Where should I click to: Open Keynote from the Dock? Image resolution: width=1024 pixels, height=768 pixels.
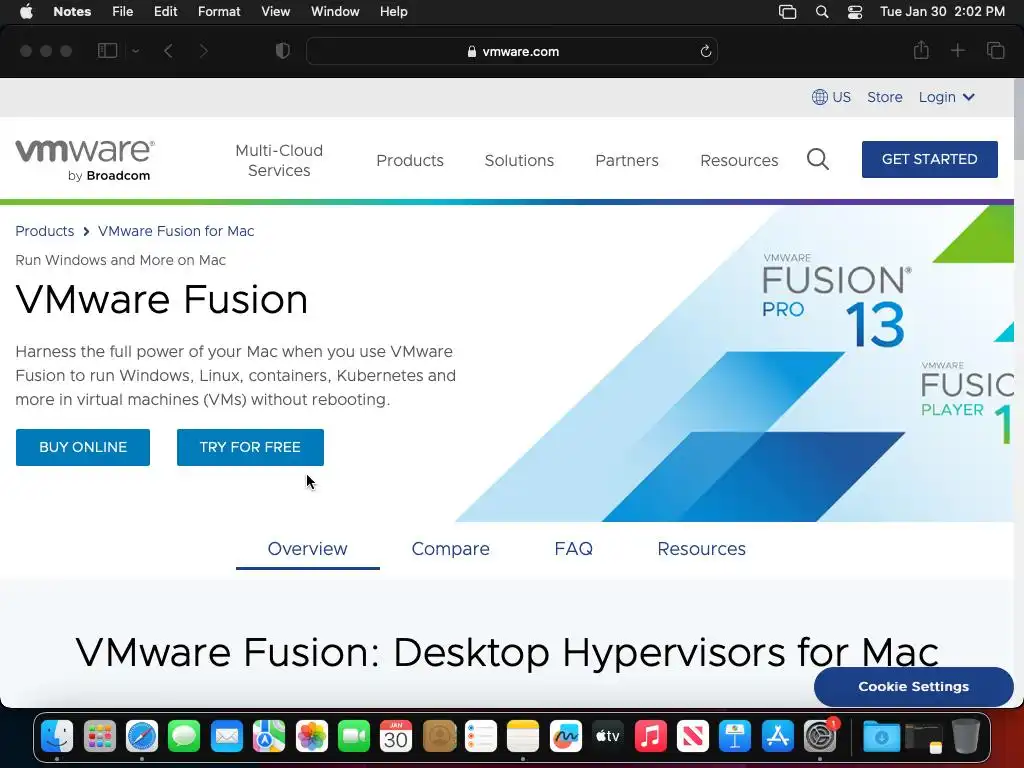click(735, 737)
